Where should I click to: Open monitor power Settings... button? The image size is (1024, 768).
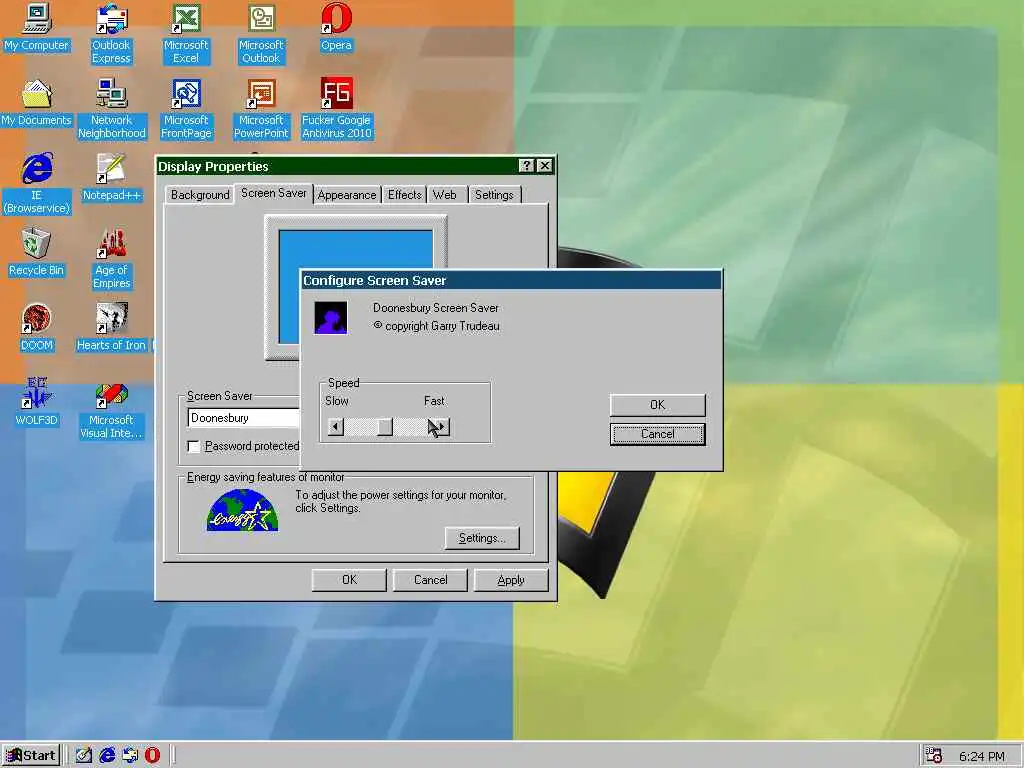tap(482, 538)
